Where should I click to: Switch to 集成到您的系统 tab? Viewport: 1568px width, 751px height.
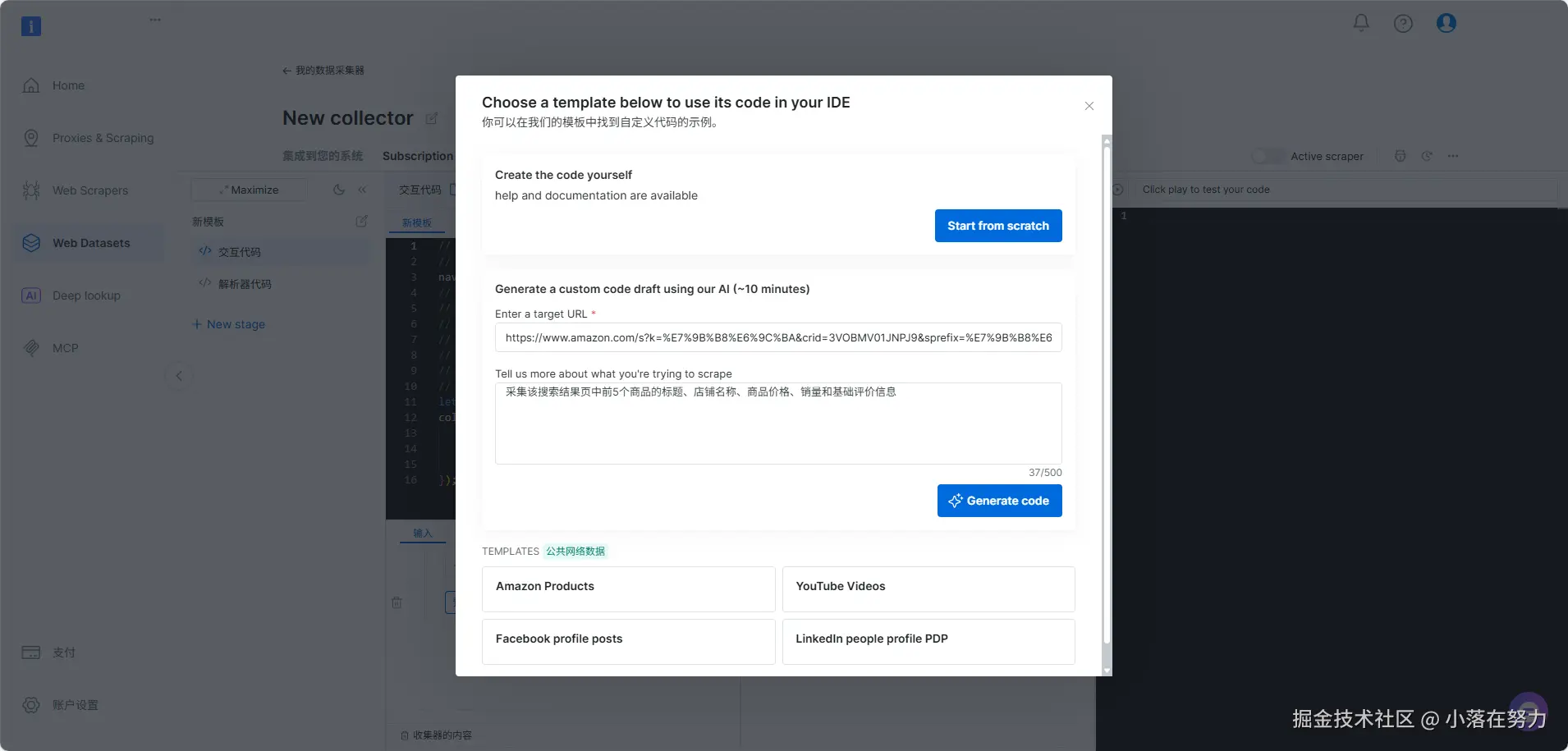323,156
